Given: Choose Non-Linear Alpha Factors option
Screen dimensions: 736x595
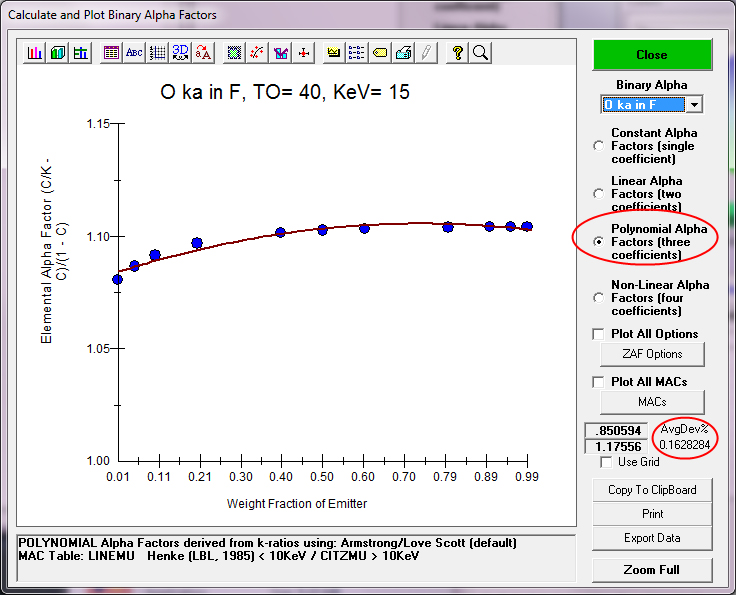Looking at the screenshot, I should point(599,297).
